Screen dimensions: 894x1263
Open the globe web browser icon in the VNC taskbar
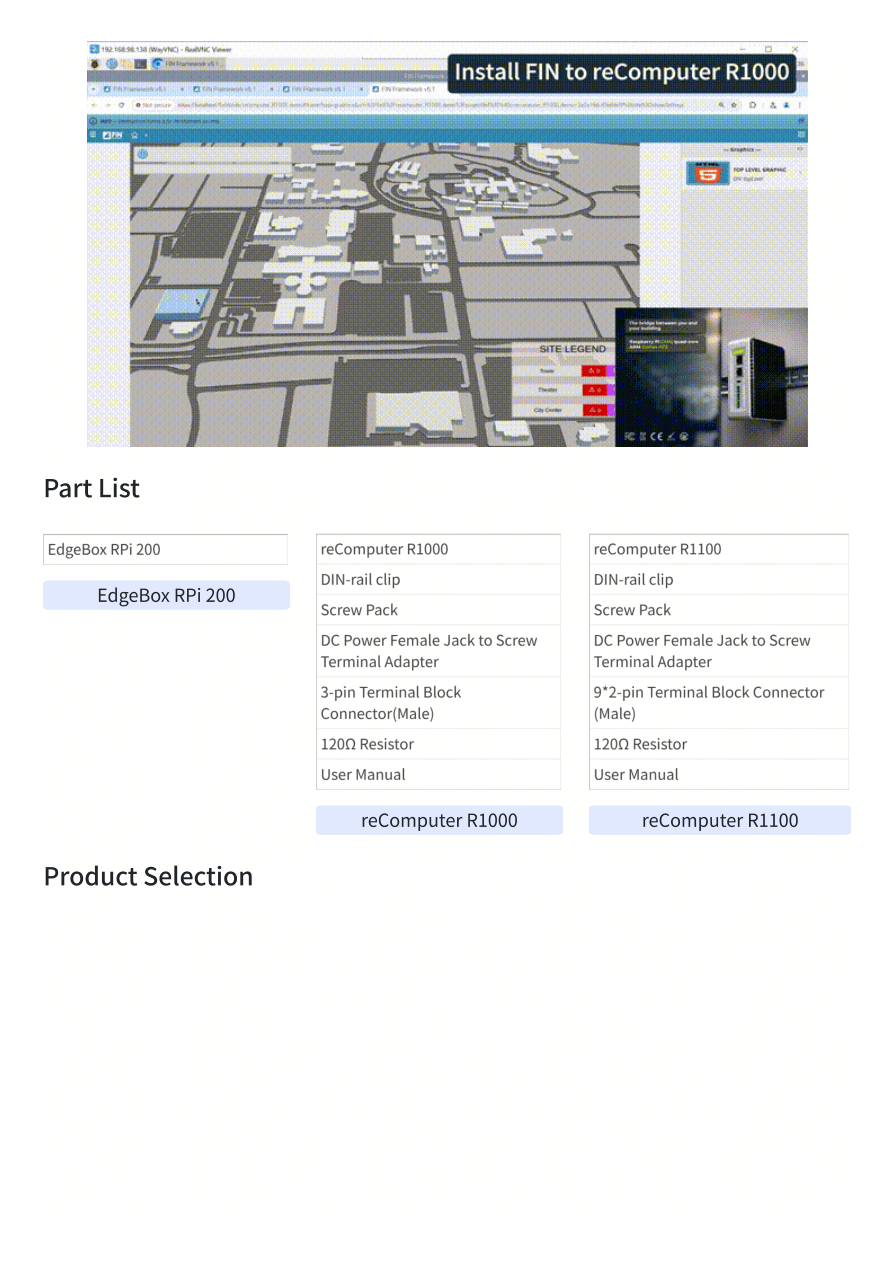click(x=111, y=63)
